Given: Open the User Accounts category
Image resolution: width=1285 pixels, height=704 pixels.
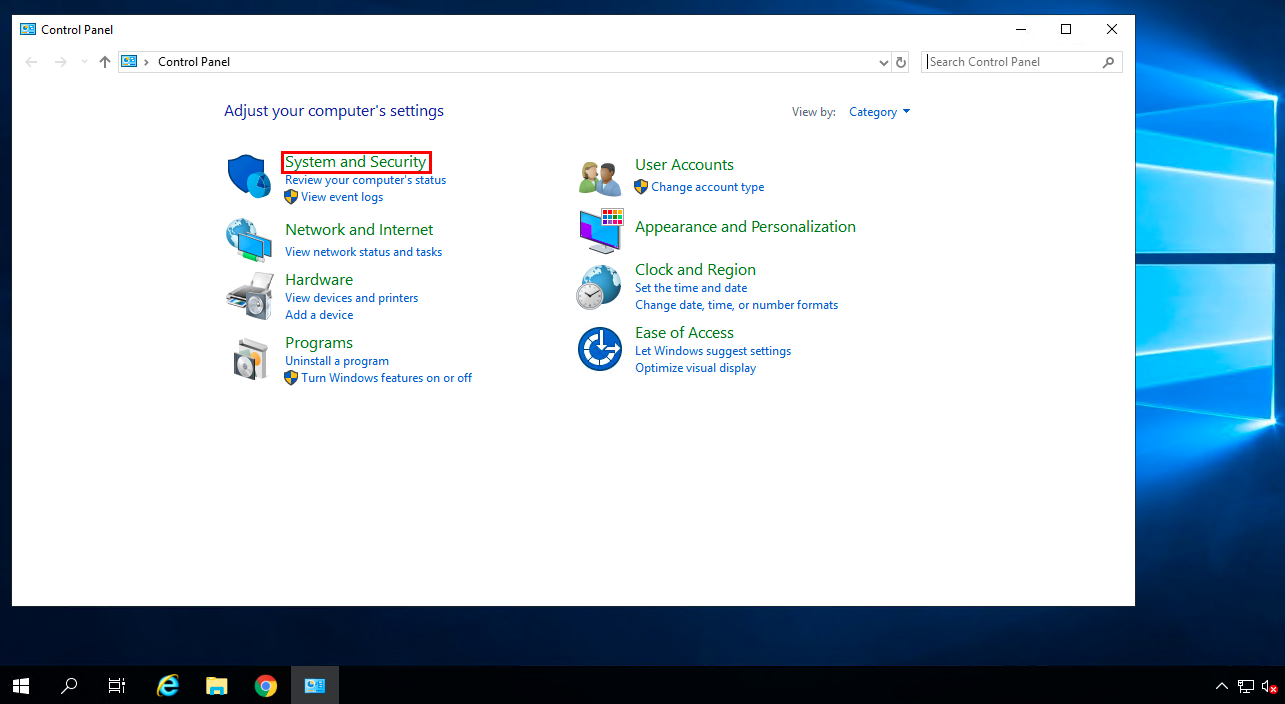Looking at the screenshot, I should (x=685, y=165).
